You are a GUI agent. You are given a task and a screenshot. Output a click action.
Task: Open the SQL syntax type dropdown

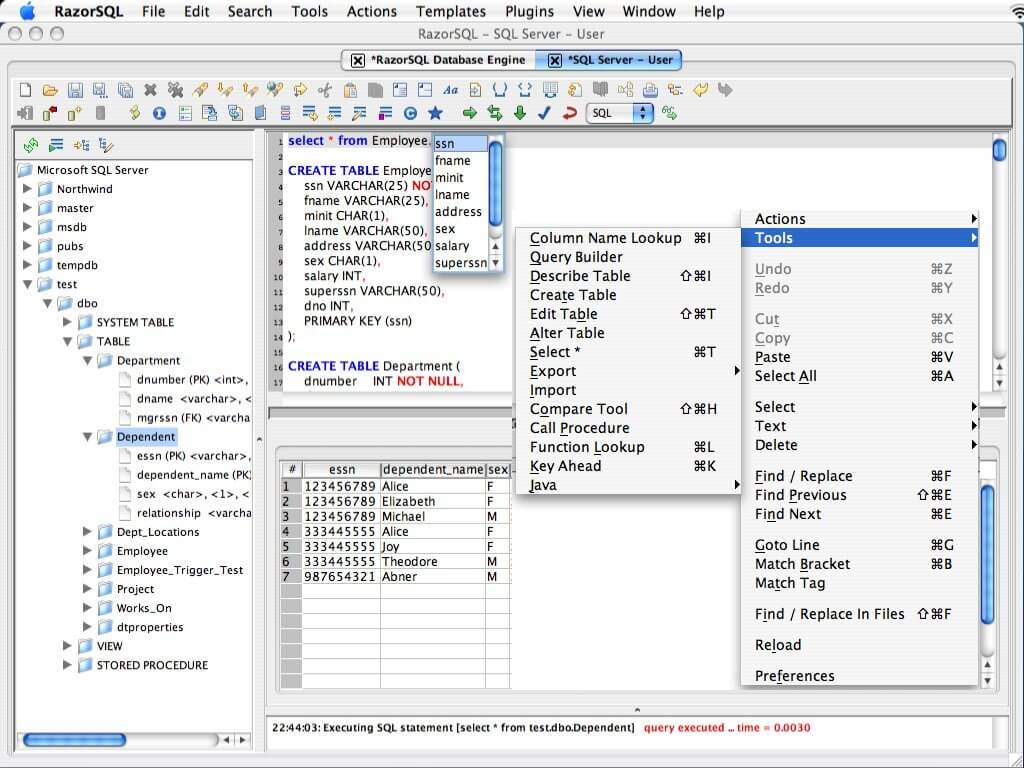(x=620, y=114)
